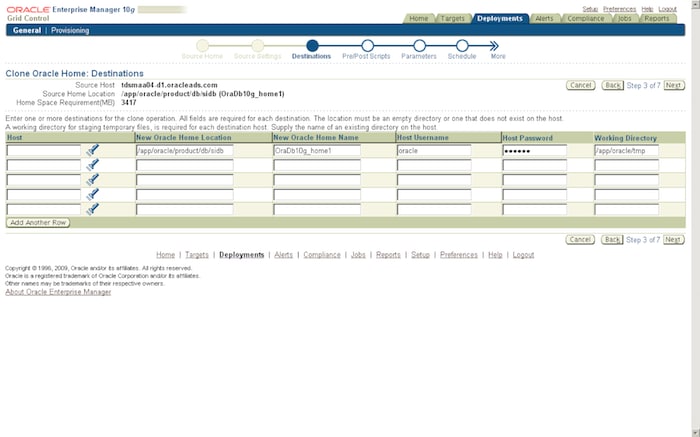
Task: Focus third row Host Password field
Action: coord(534,180)
